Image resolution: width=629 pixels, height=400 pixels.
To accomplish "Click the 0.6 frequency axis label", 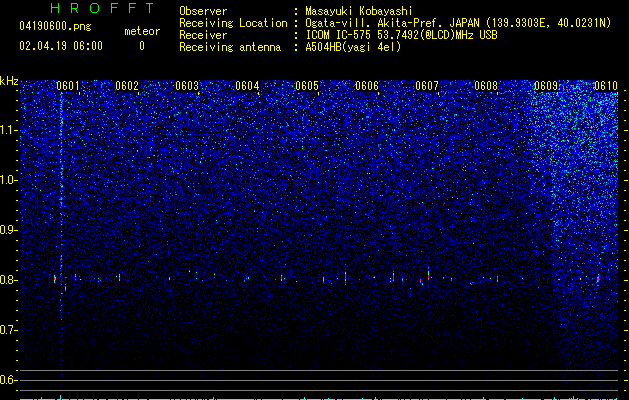I will pyautogui.click(x=8, y=380).
